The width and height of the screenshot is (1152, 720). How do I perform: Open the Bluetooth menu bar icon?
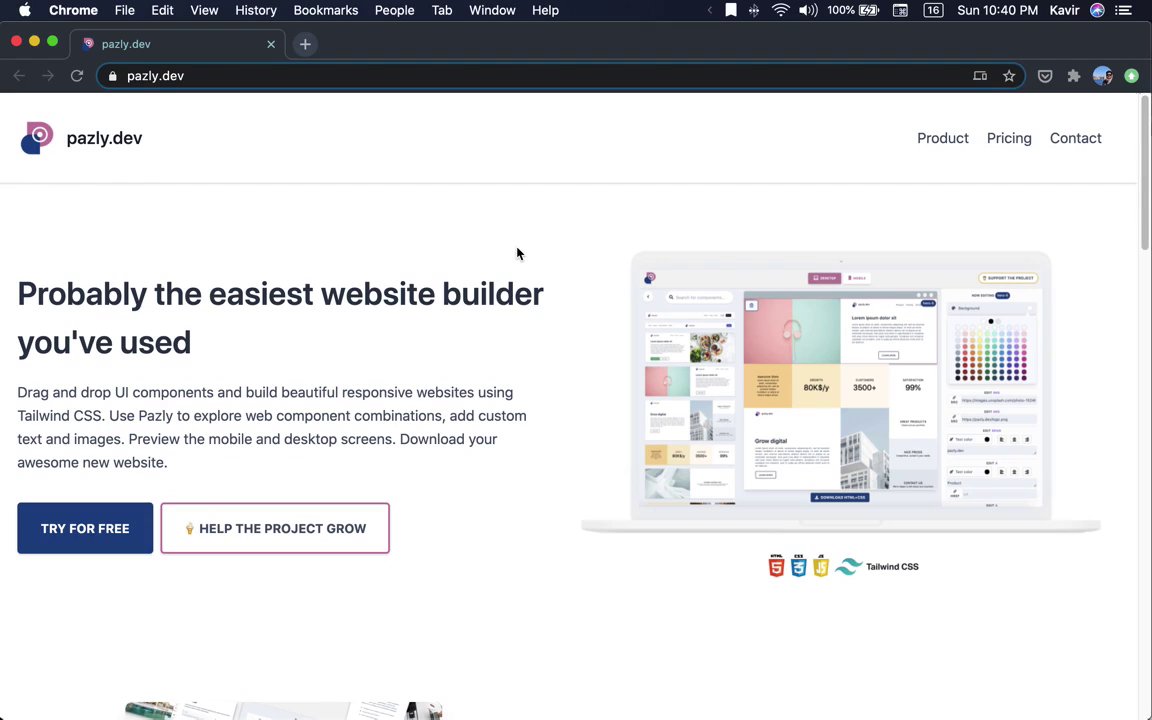pyautogui.click(x=754, y=10)
